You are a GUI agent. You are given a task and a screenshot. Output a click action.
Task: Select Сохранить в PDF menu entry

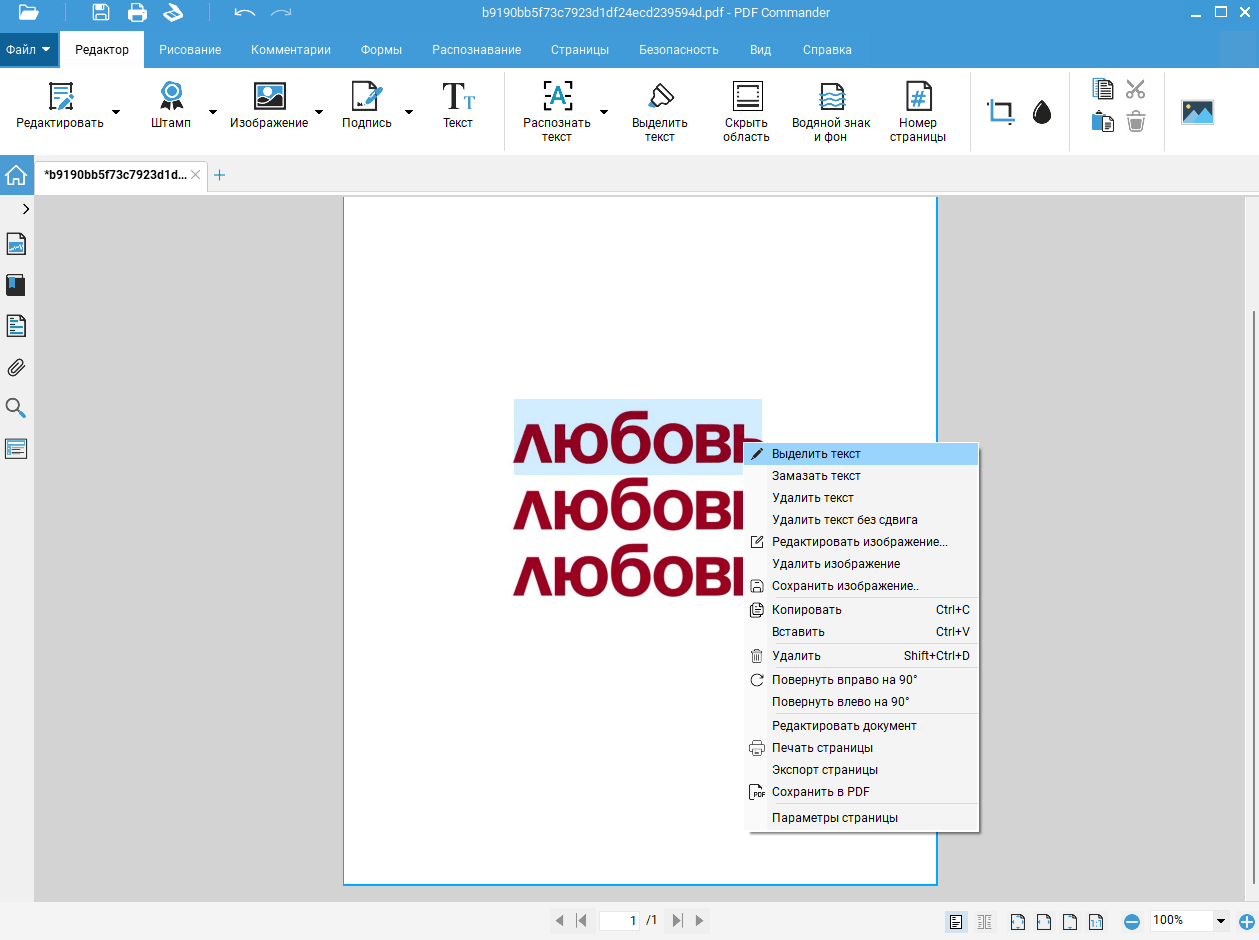861,792
